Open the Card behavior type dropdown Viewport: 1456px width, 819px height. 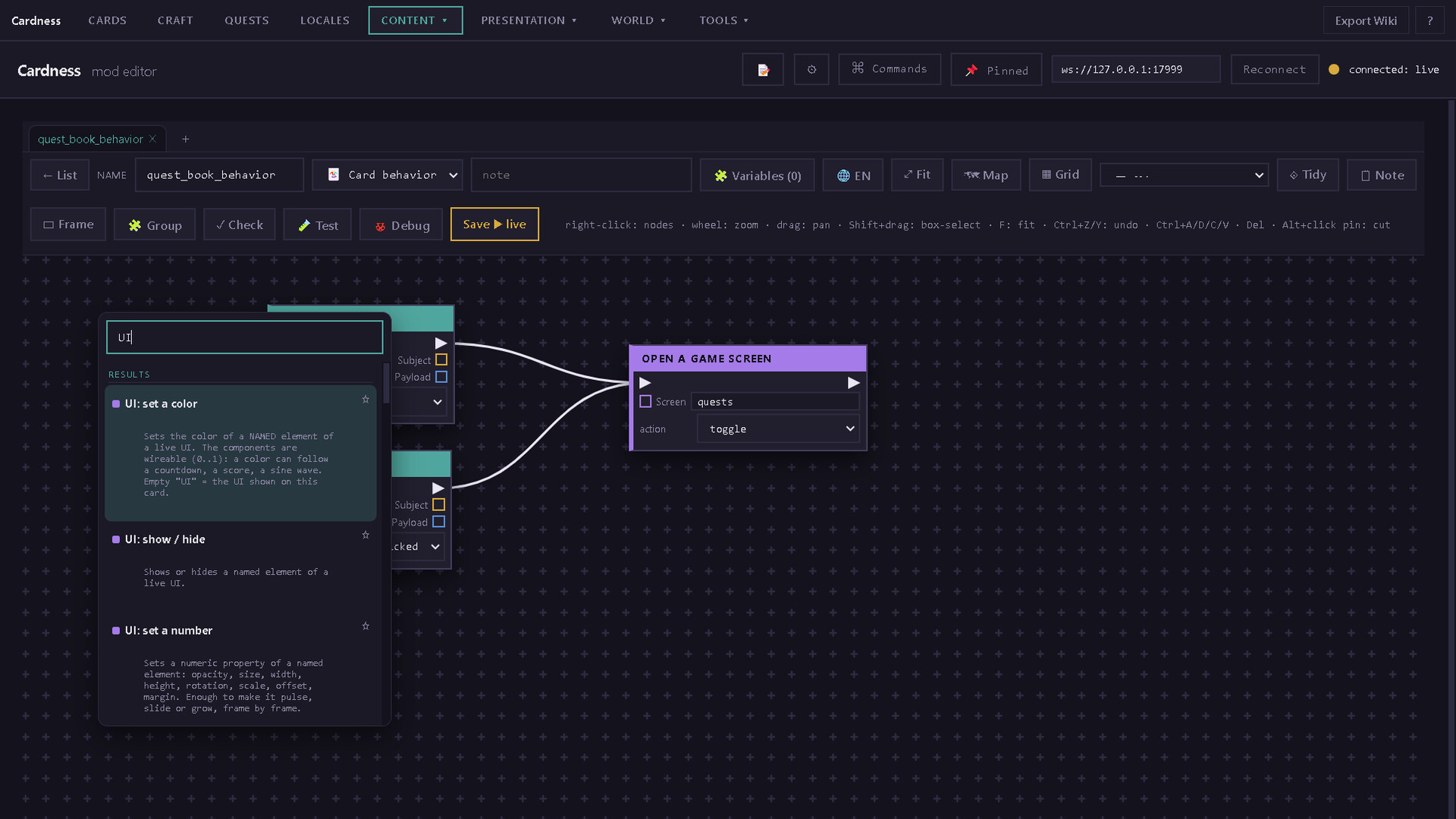pyautogui.click(x=388, y=174)
